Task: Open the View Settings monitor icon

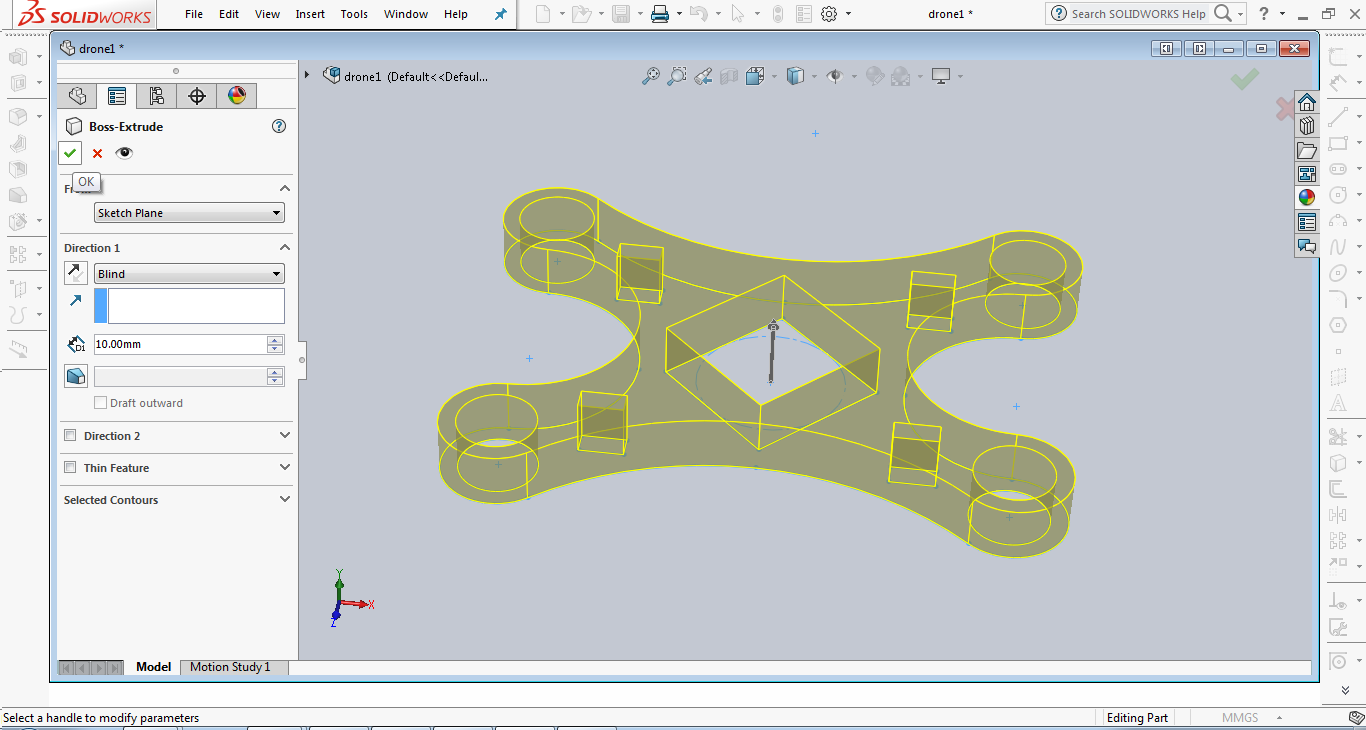Action: pos(940,76)
